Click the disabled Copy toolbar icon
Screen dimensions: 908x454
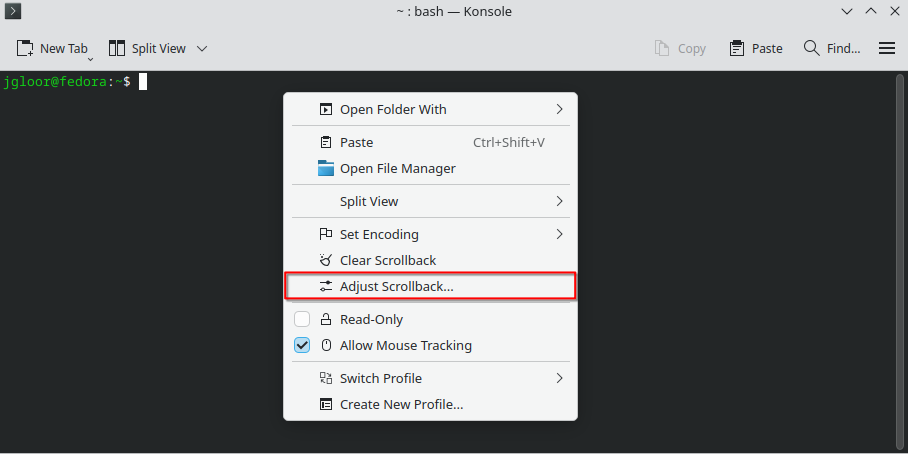[x=661, y=48]
